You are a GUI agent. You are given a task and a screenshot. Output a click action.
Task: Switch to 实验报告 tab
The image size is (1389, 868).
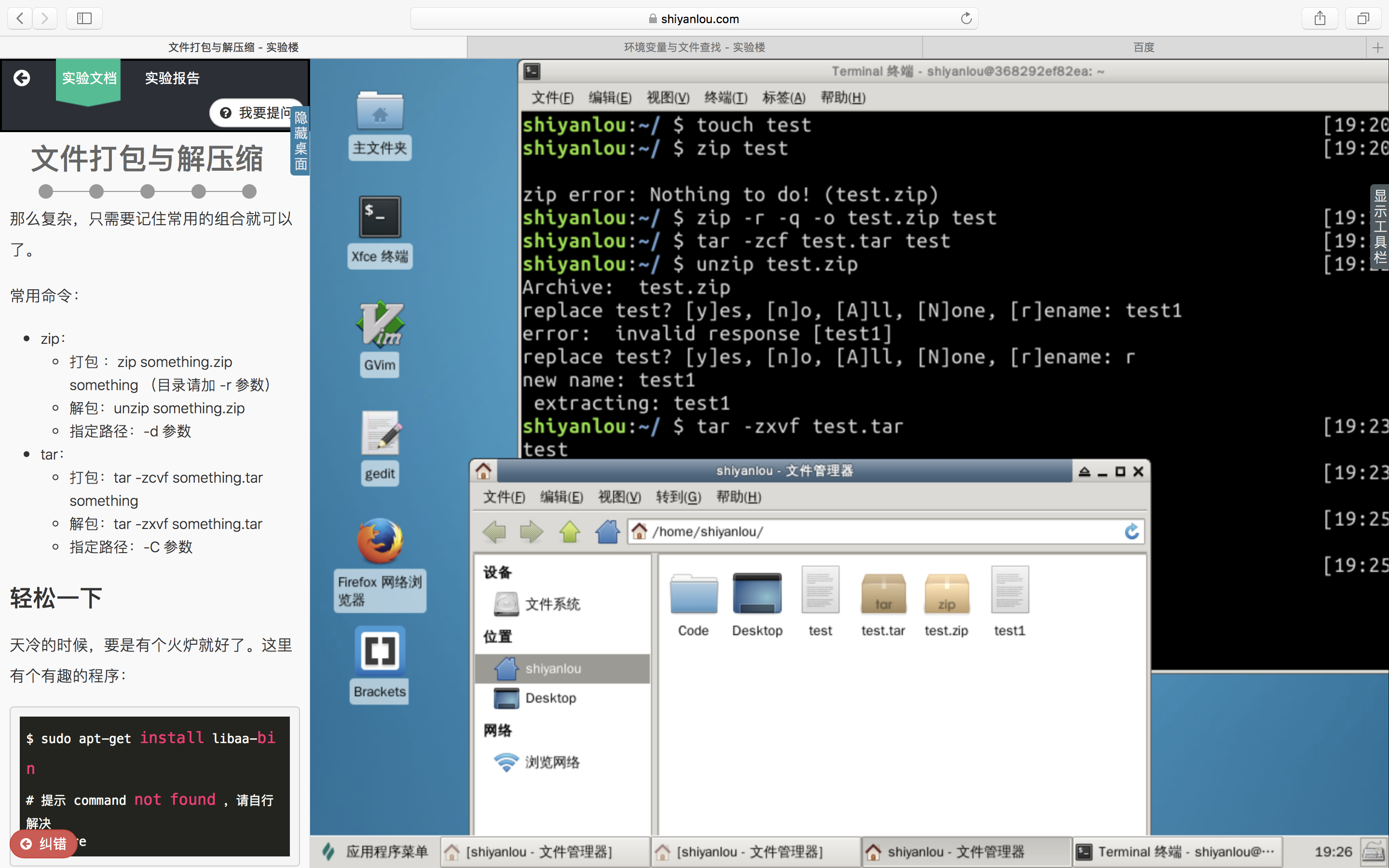[172, 78]
